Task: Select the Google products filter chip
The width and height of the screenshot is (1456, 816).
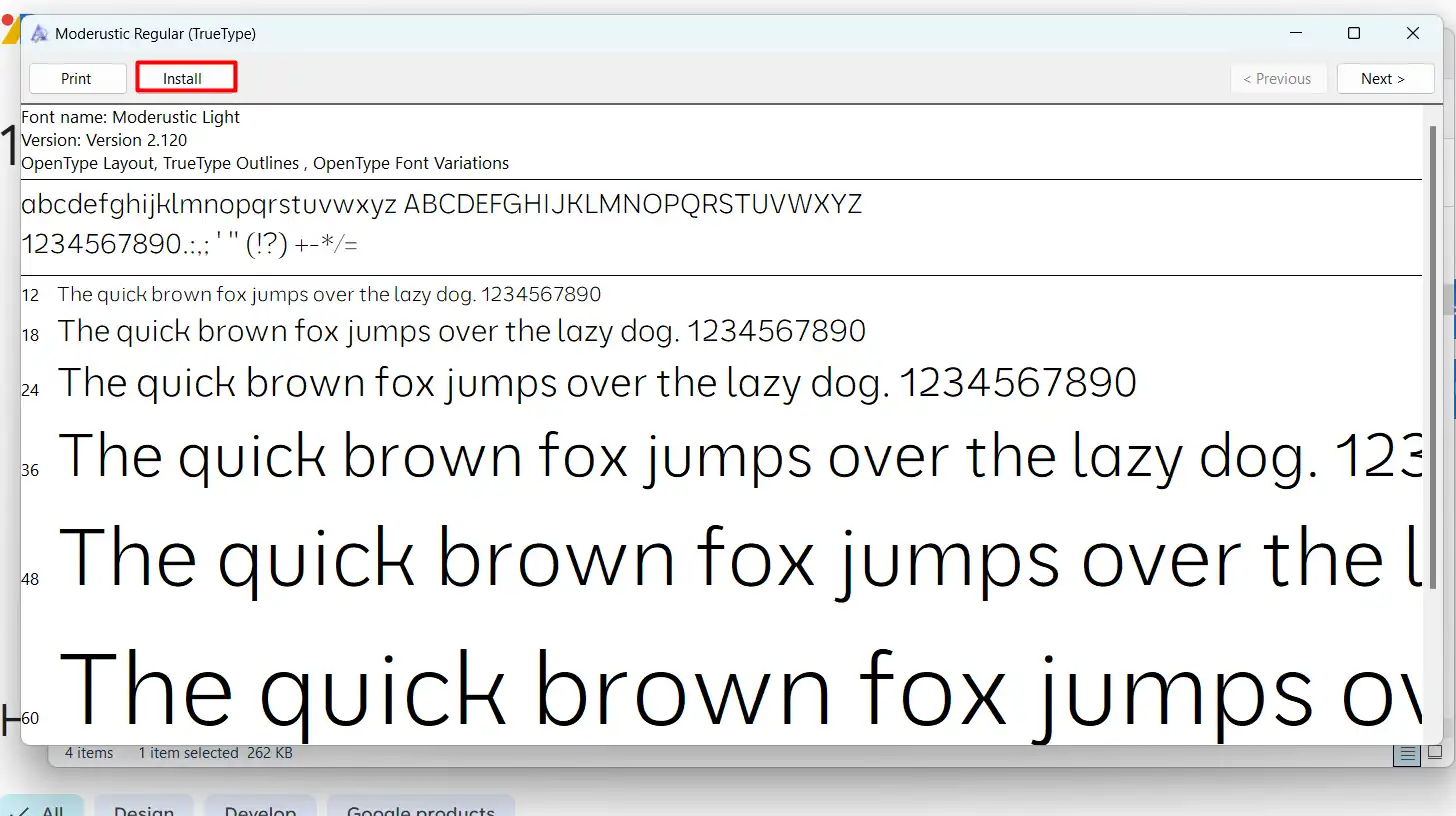Action: (421, 808)
